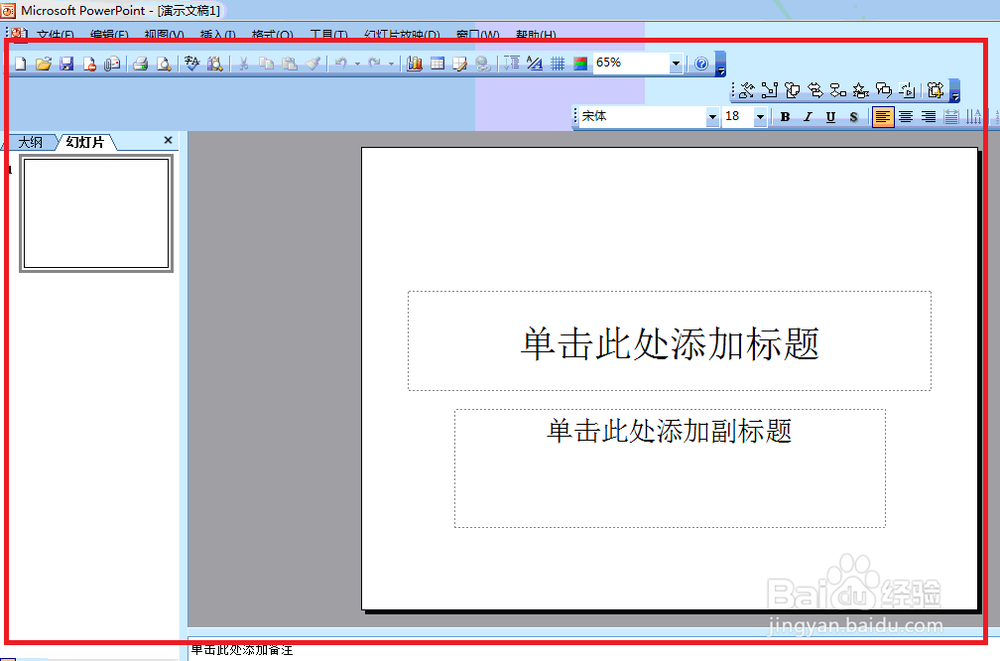Activate the Format Painter
Image resolution: width=1000 pixels, height=661 pixels.
click(311, 63)
